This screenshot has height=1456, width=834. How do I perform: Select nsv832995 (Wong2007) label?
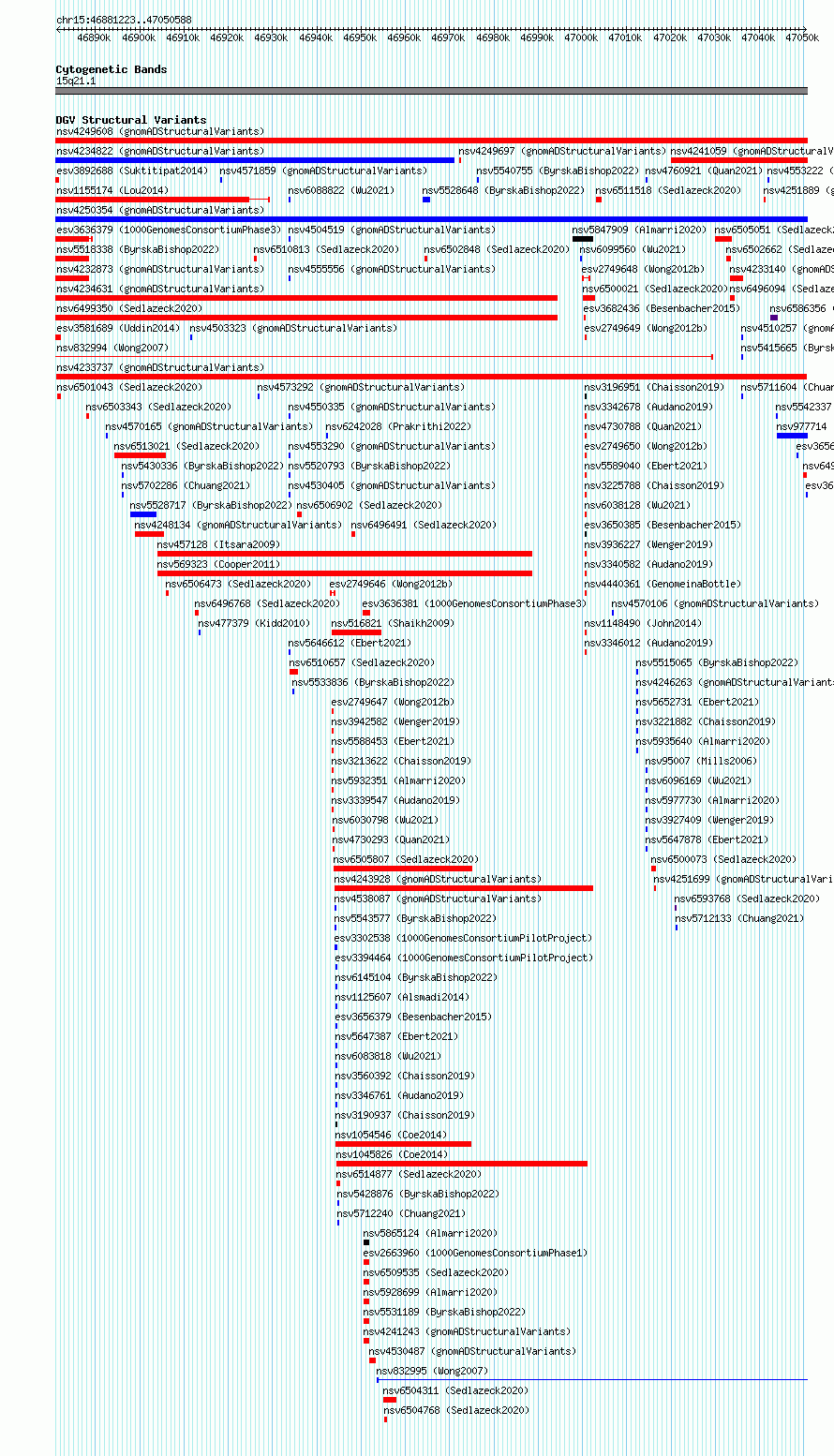click(x=432, y=1371)
